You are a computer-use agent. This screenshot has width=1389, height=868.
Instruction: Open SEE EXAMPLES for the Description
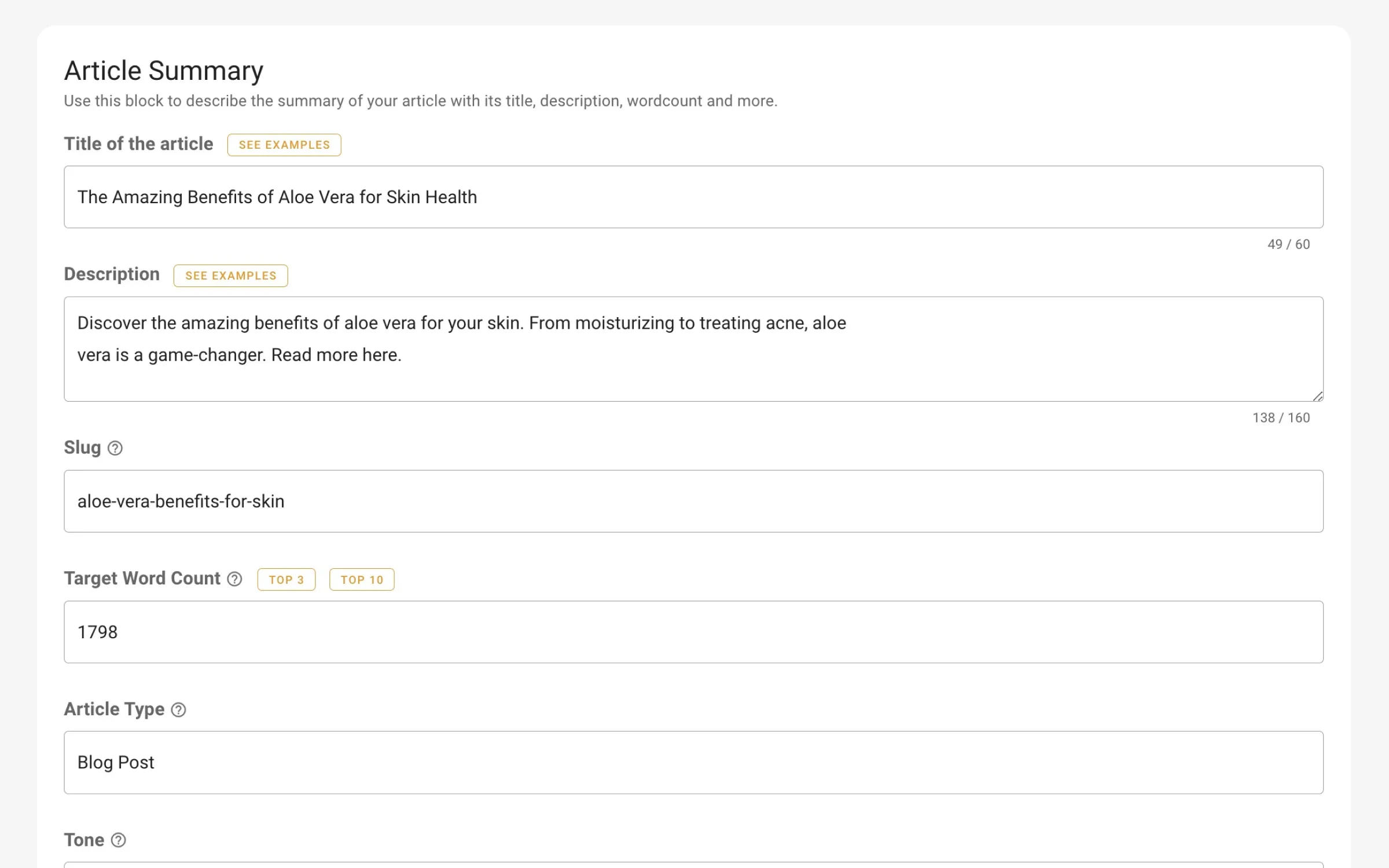point(230,275)
